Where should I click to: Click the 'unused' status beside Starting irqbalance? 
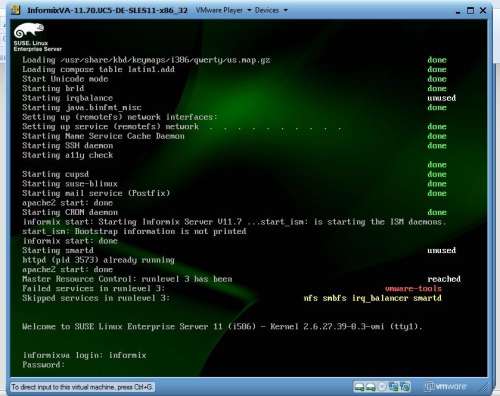[x=442, y=98]
